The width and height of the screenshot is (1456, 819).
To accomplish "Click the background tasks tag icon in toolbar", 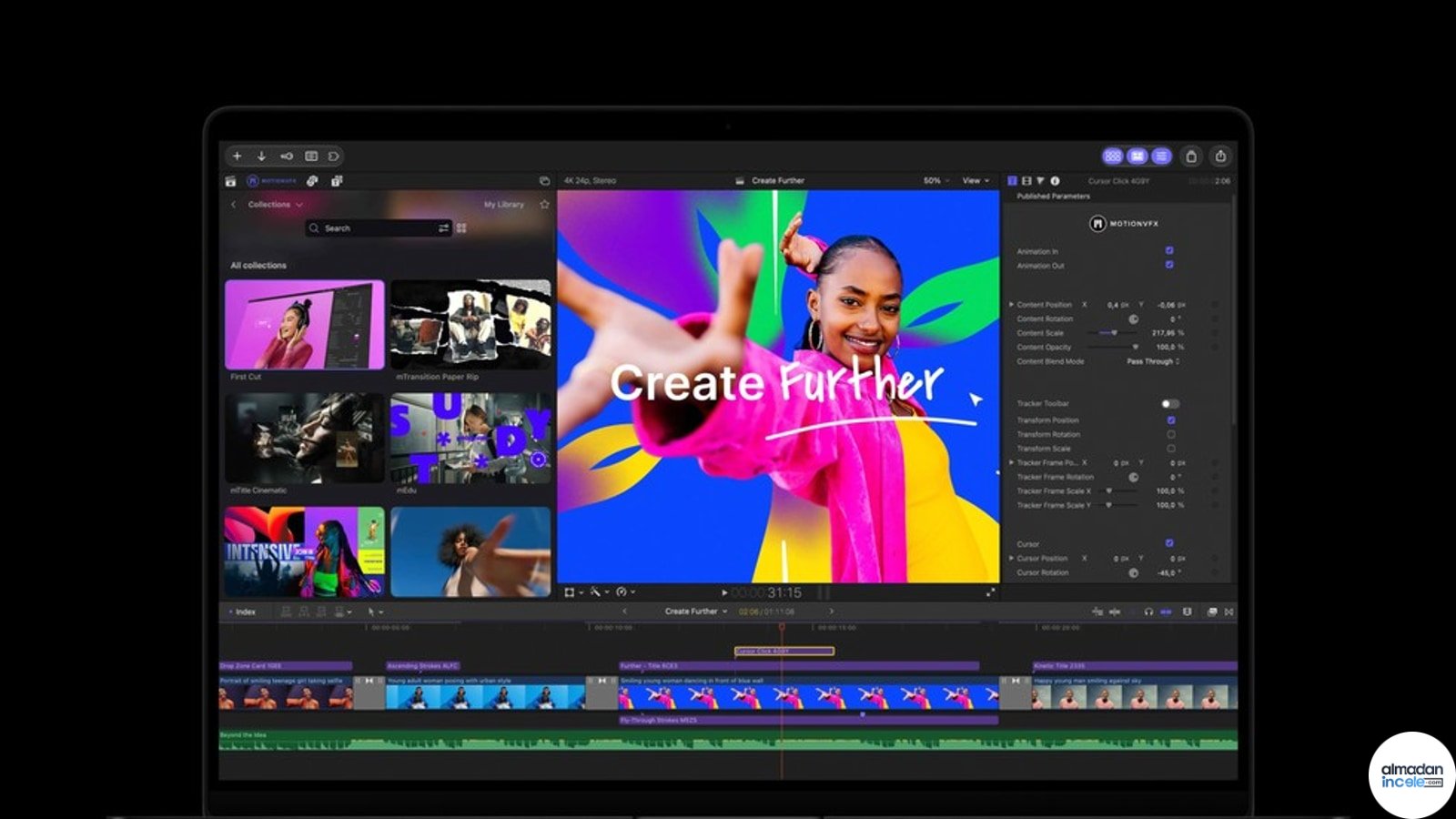I will point(334,157).
